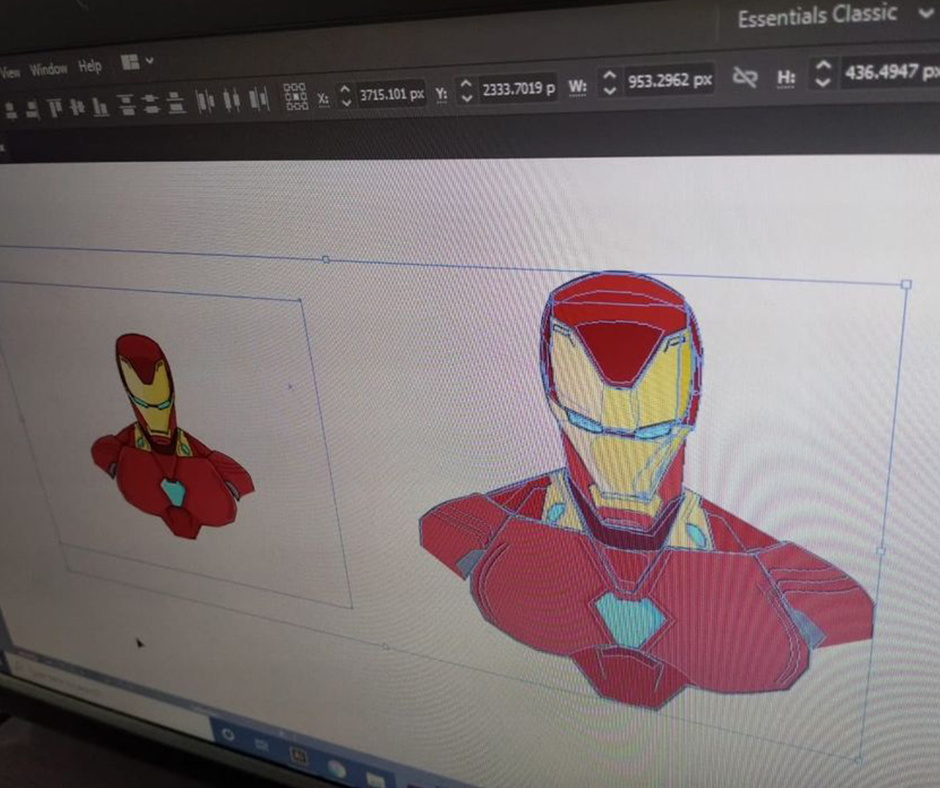Click Vertical Align Center icon
Image resolution: width=940 pixels, height=788 pixels.
77,107
